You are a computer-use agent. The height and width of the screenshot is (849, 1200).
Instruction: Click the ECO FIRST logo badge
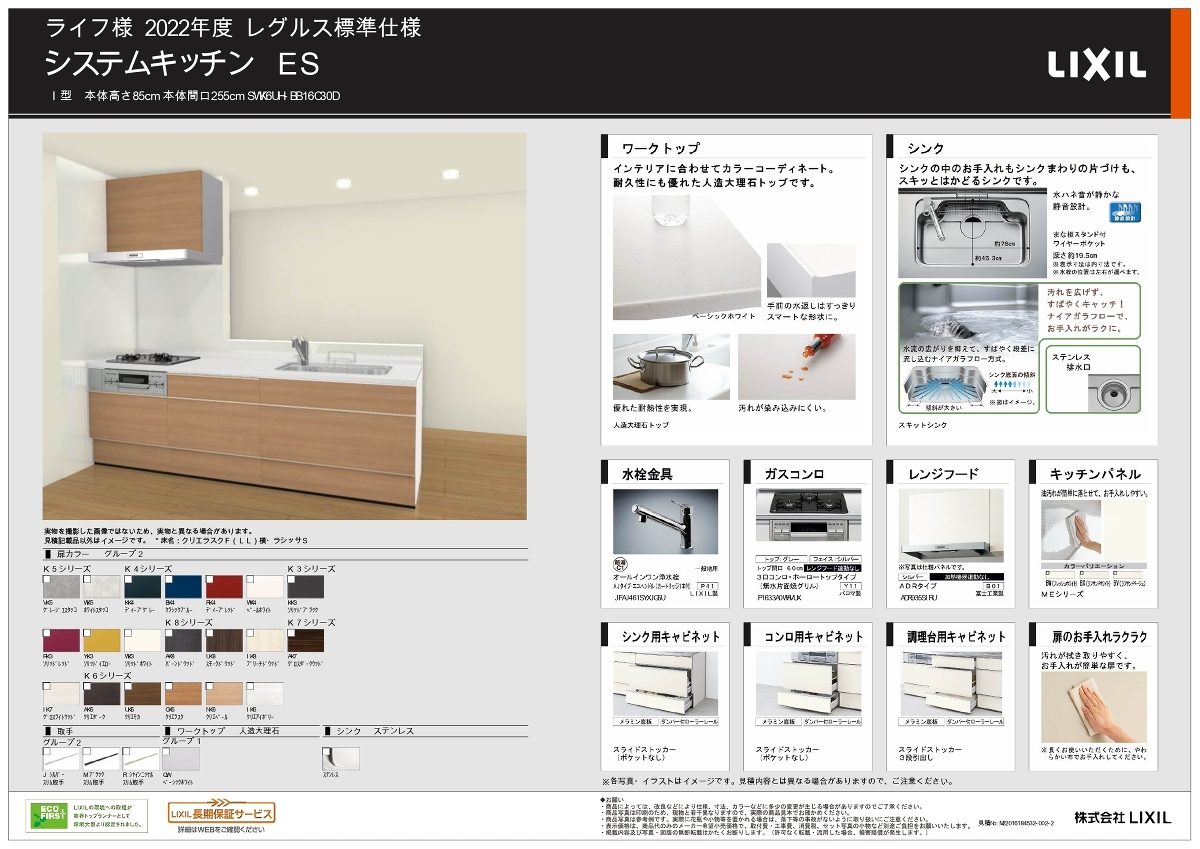click(x=45, y=815)
